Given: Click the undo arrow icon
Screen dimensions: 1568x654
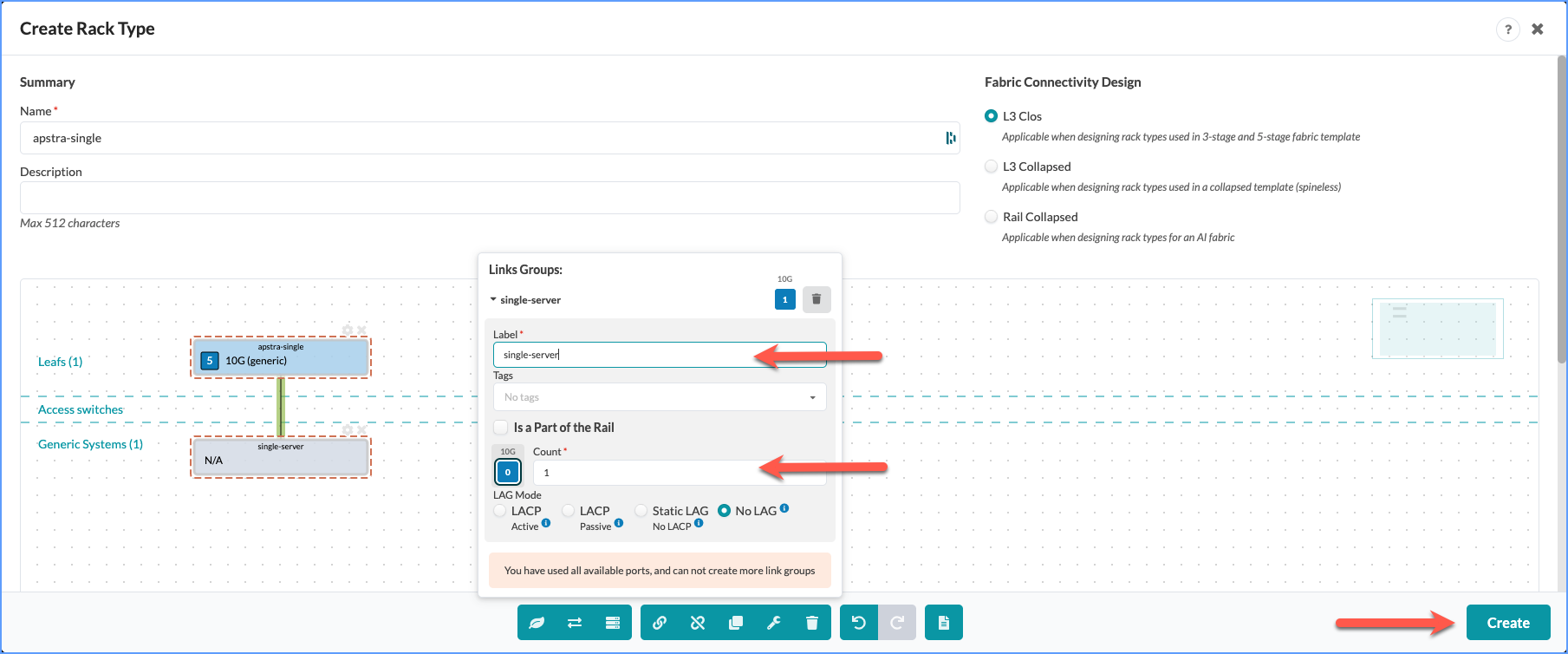Looking at the screenshot, I should pos(858,623).
